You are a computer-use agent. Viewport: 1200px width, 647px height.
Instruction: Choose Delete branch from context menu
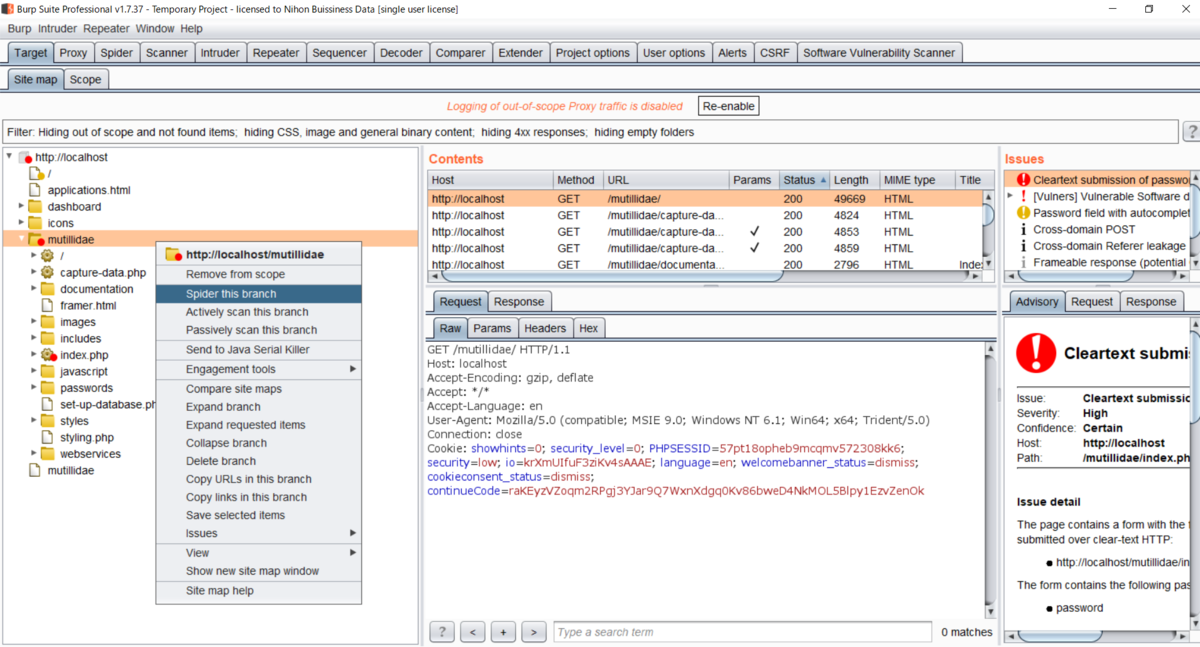point(258,461)
